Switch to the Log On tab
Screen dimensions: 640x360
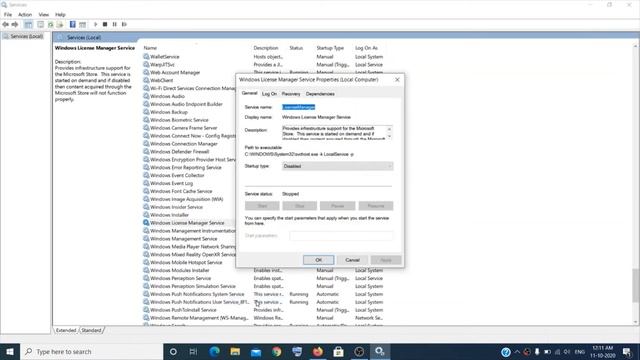coord(269,94)
